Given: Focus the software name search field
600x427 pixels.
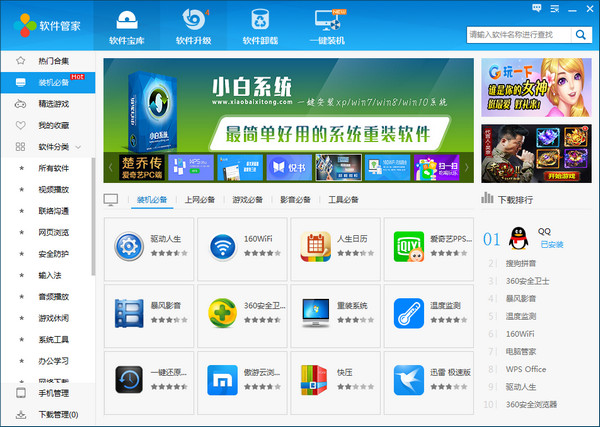Looking at the screenshot, I should coord(519,35).
